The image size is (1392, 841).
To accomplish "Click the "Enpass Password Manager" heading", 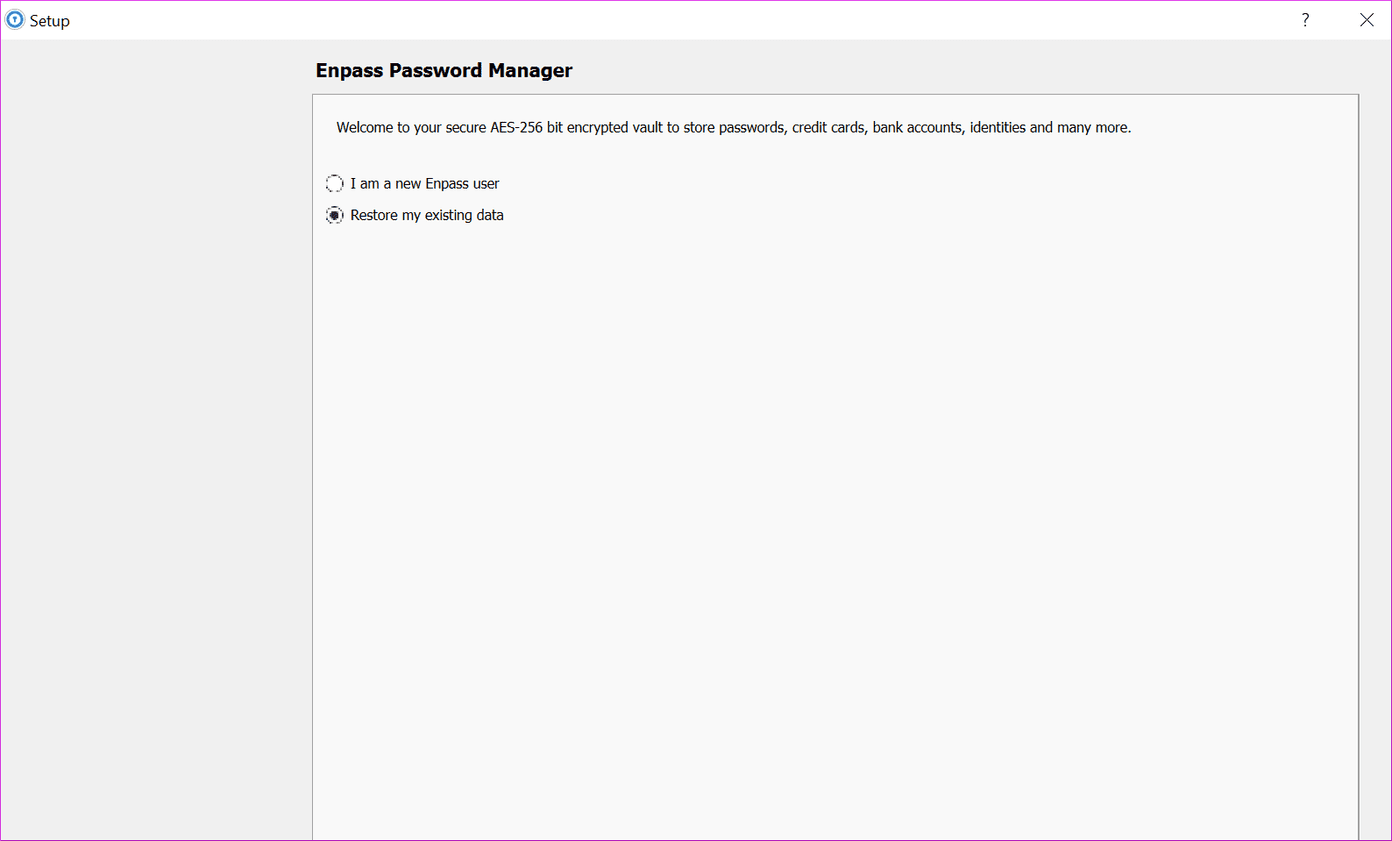I will (444, 70).
